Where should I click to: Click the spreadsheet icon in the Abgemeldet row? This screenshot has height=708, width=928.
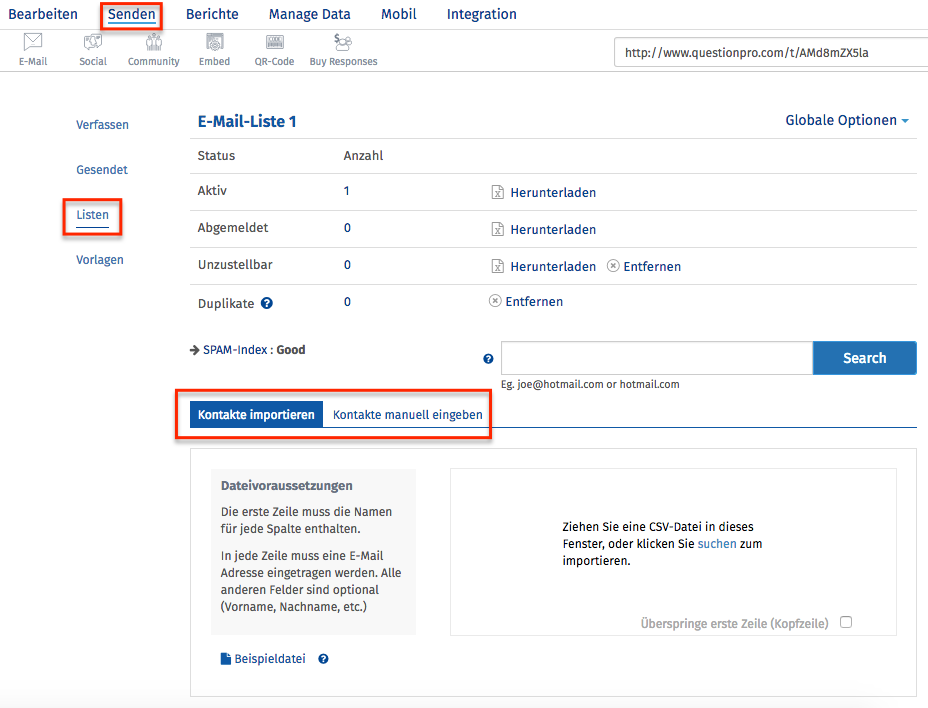[498, 229]
